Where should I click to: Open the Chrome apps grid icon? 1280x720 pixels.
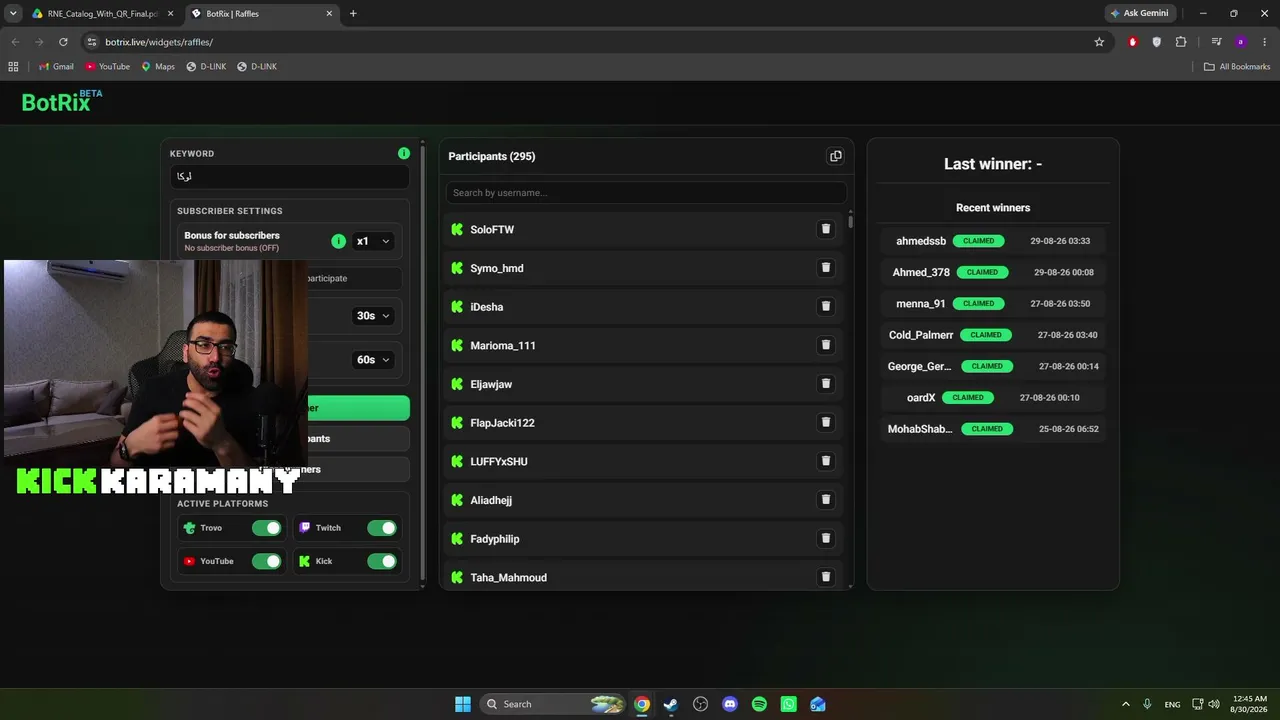click(13, 66)
